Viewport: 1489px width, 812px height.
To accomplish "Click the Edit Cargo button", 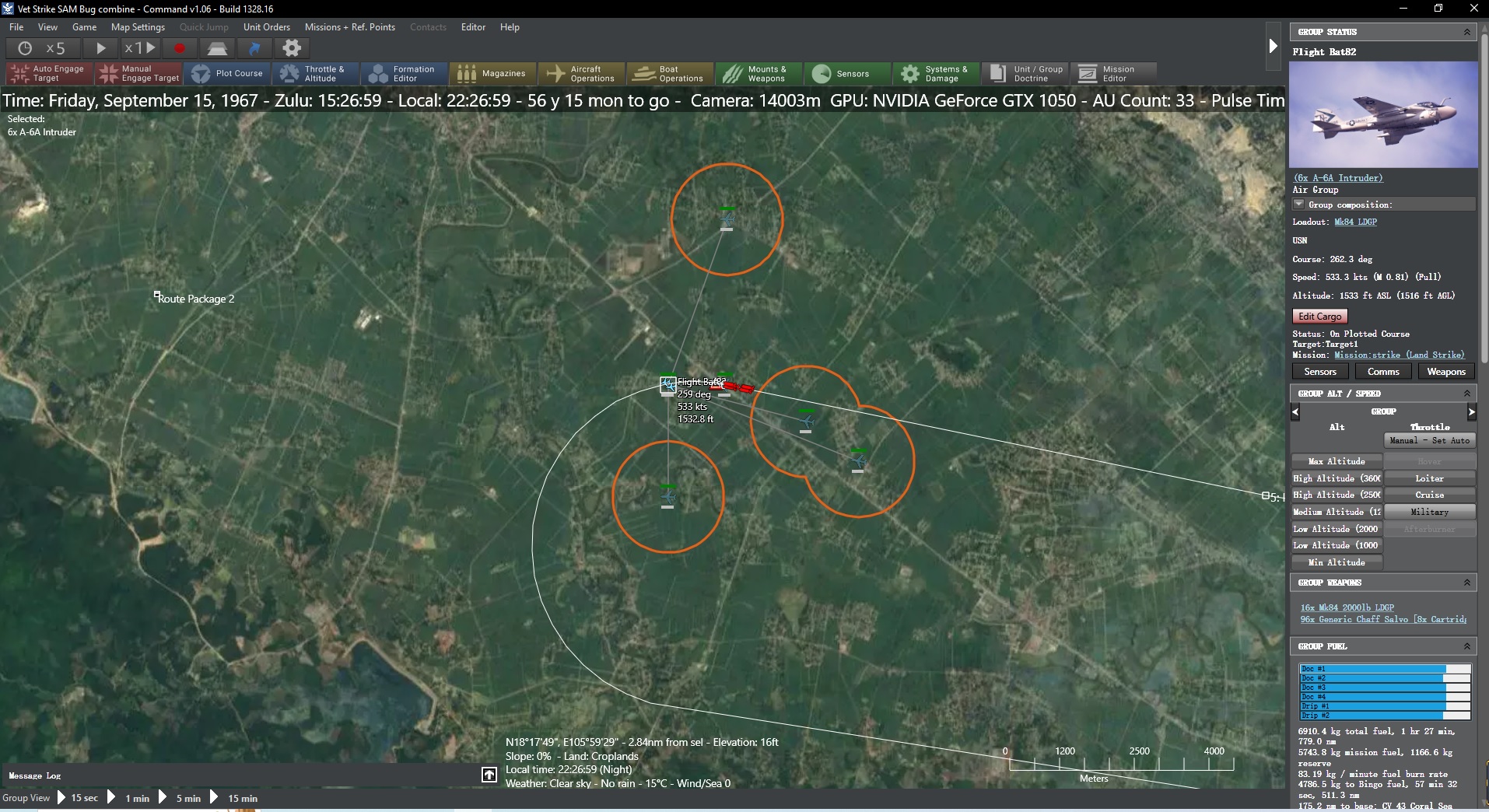I will click(1319, 317).
